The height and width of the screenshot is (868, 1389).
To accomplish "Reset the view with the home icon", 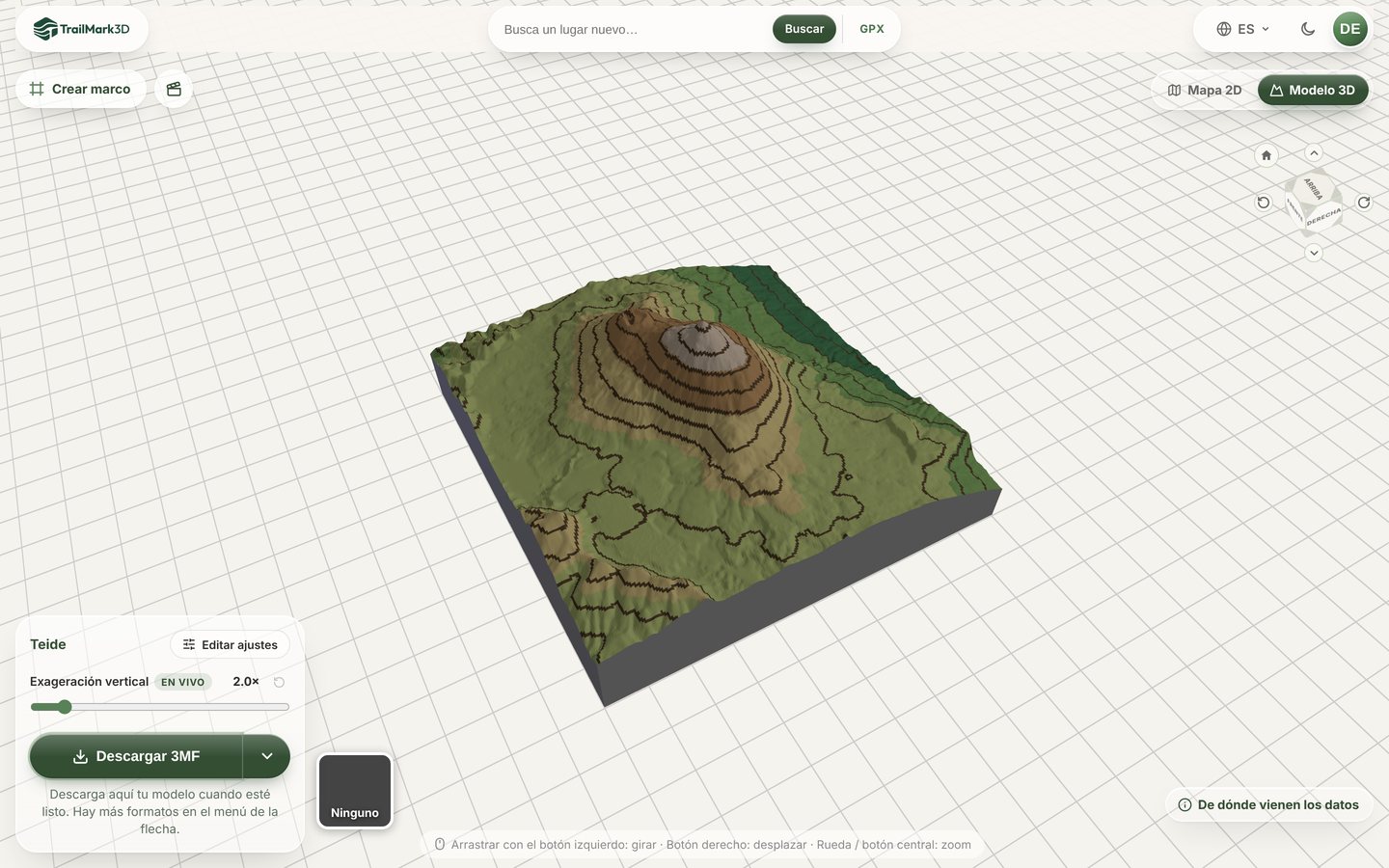I will pos(1266,155).
